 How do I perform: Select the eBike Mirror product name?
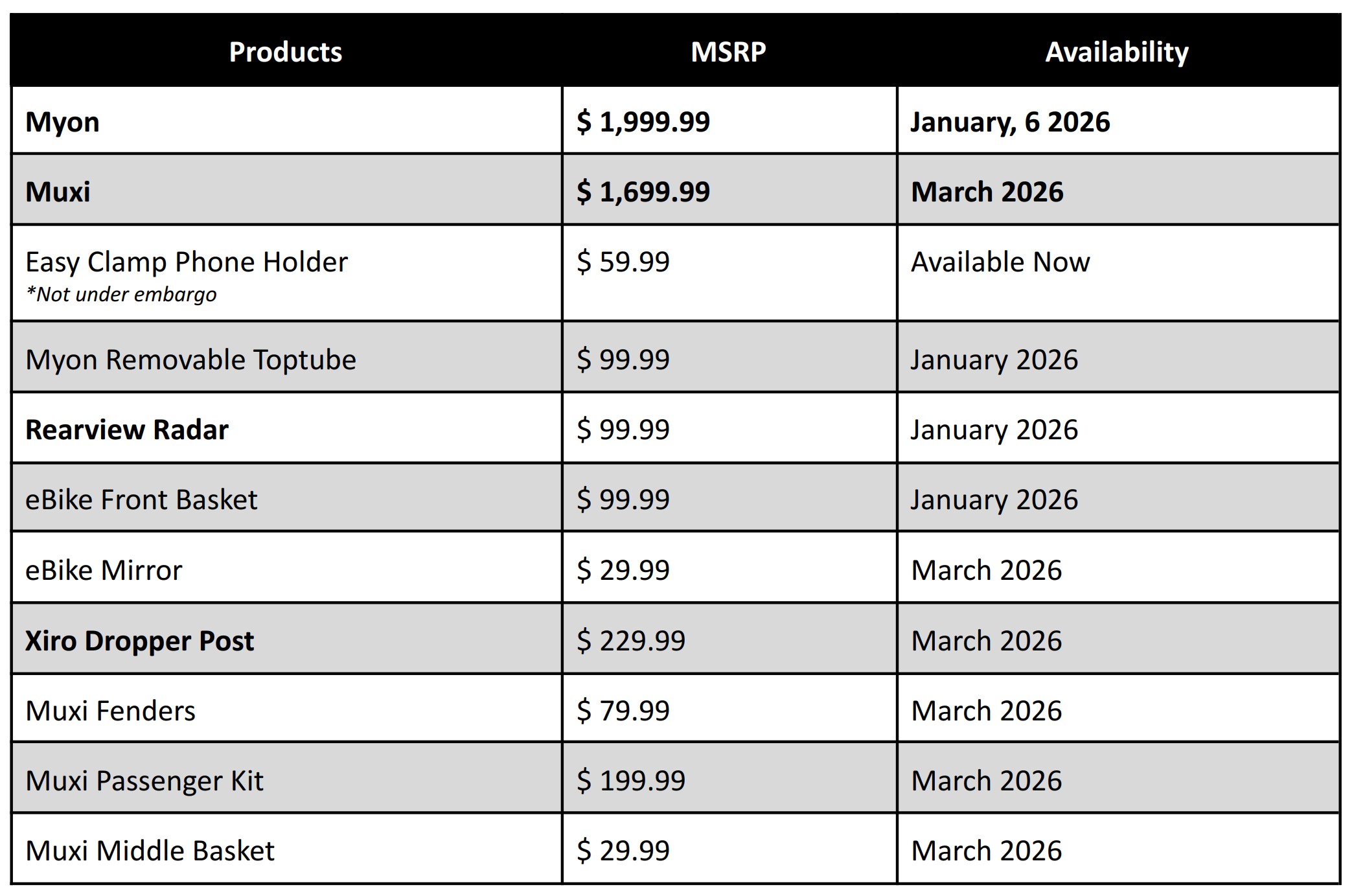[104, 570]
